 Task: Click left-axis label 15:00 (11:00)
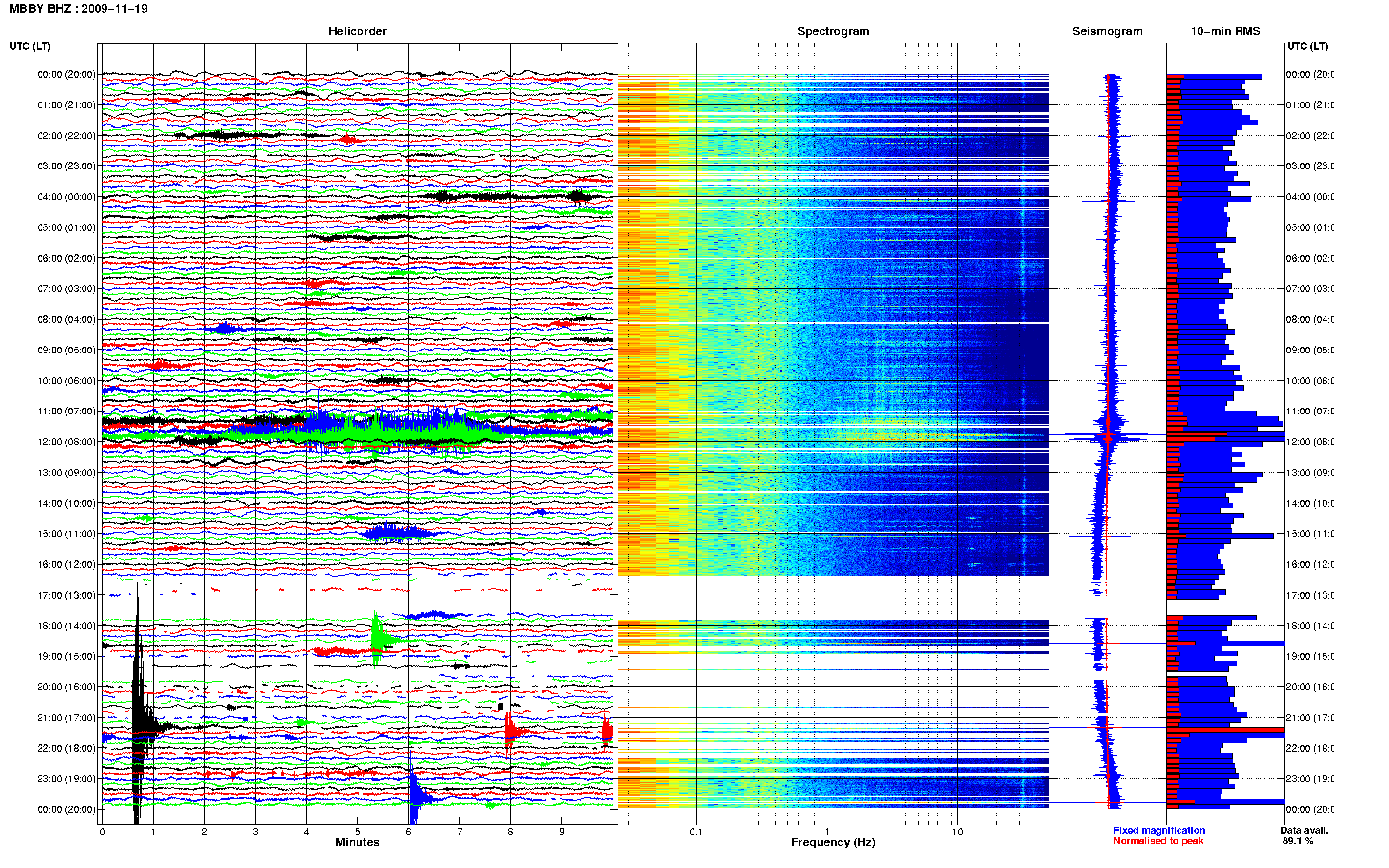(66, 534)
